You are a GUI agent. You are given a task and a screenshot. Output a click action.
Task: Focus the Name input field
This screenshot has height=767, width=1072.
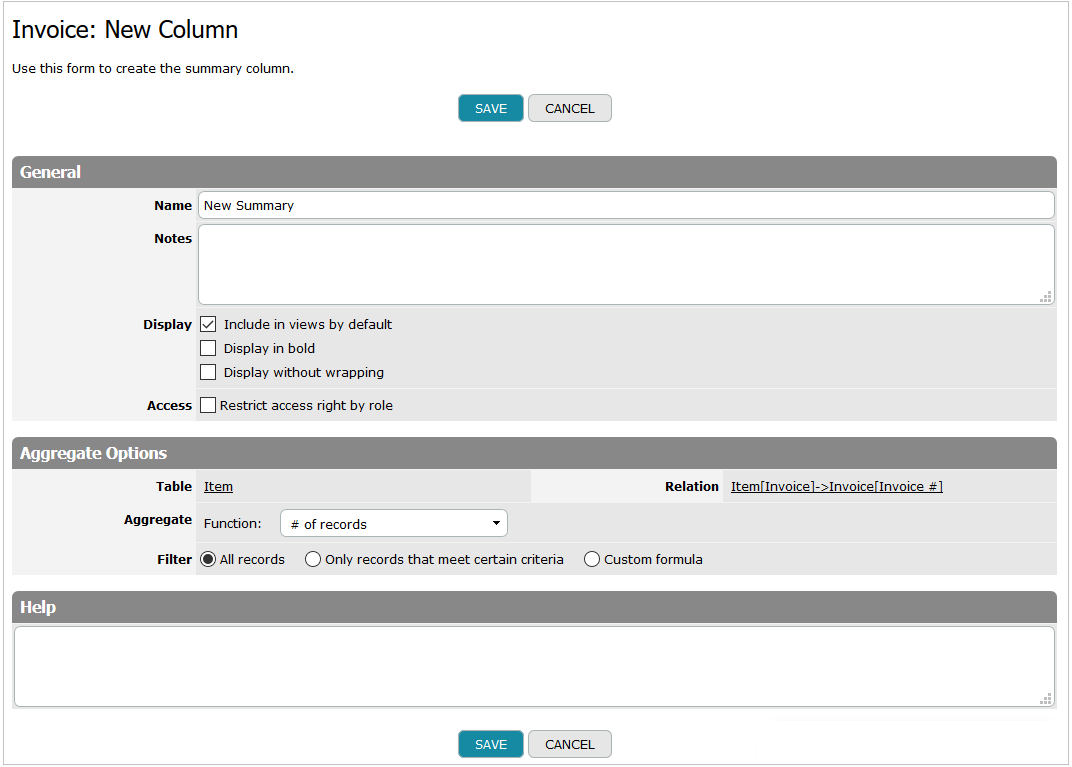point(626,205)
